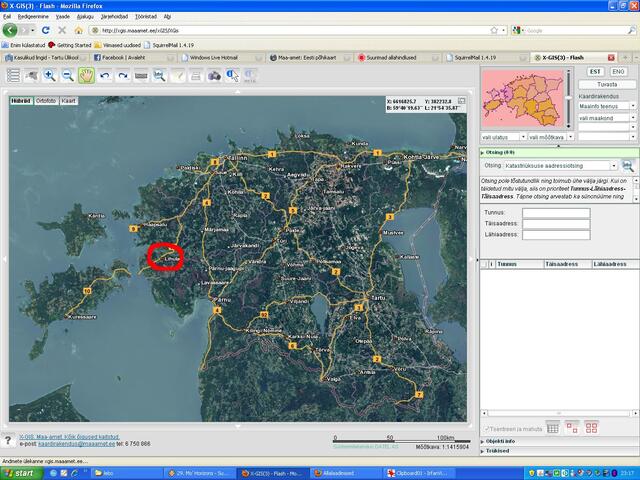Select the zoom out magnifier tool
Image resolution: width=640 pixels, height=480 pixels.
[x=68, y=76]
